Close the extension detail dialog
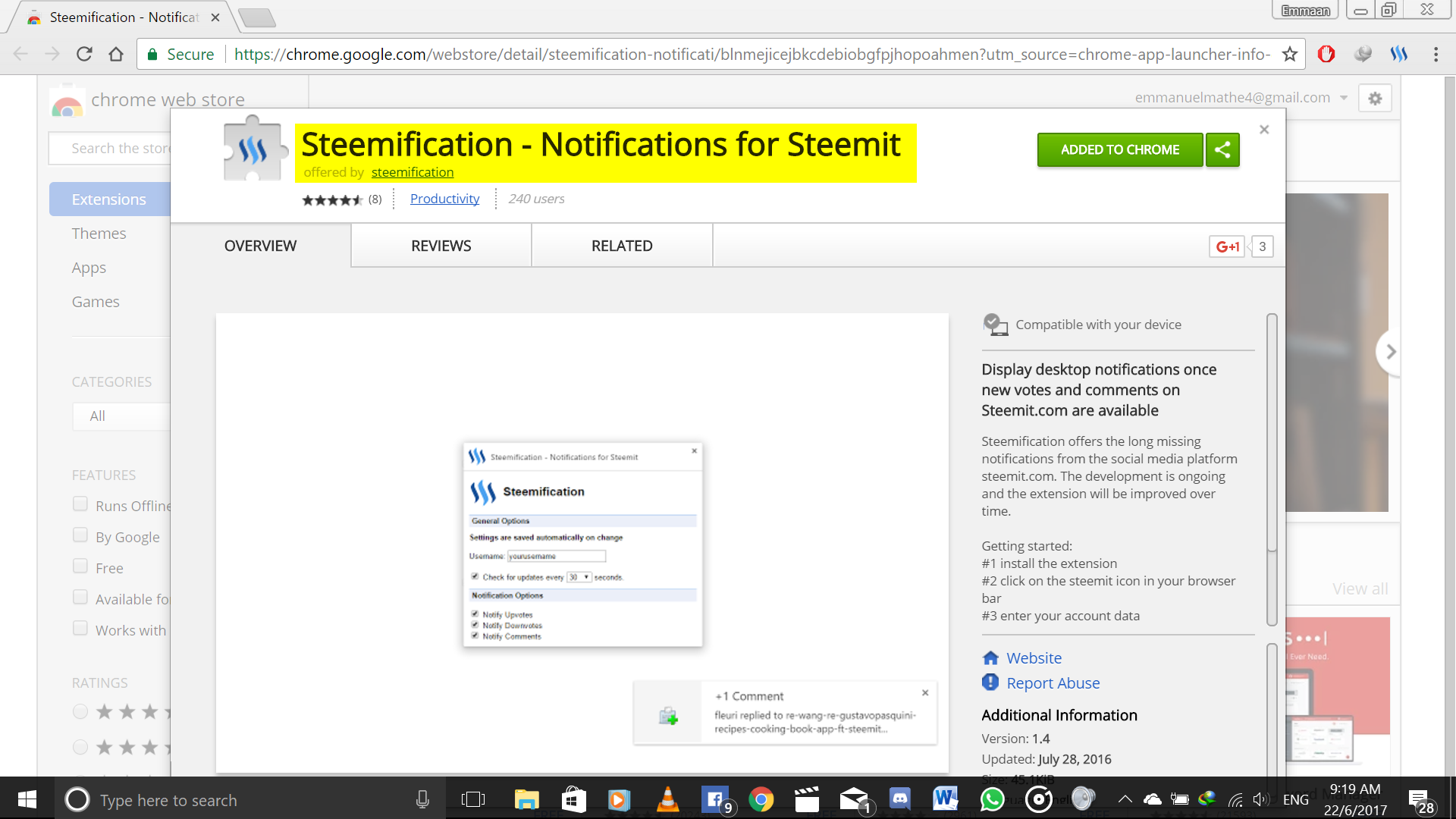Screen dimensions: 1456x819 [x=1264, y=130]
